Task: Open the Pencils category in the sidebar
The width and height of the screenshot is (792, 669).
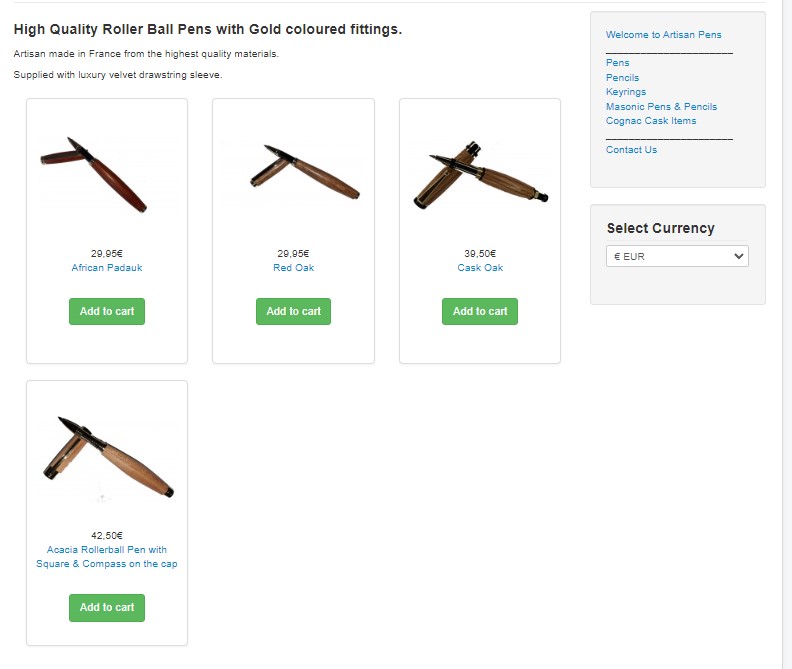Action: [622, 77]
